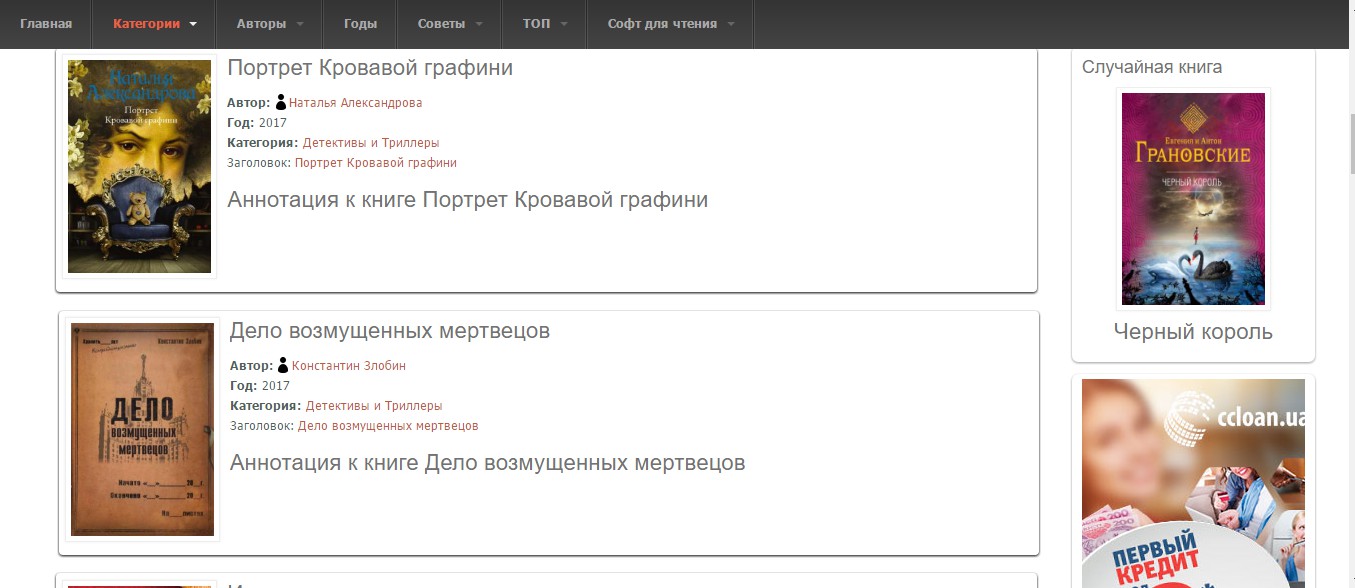The height and width of the screenshot is (588, 1355).
Task: Open the Категории menu
Action: click(x=146, y=24)
